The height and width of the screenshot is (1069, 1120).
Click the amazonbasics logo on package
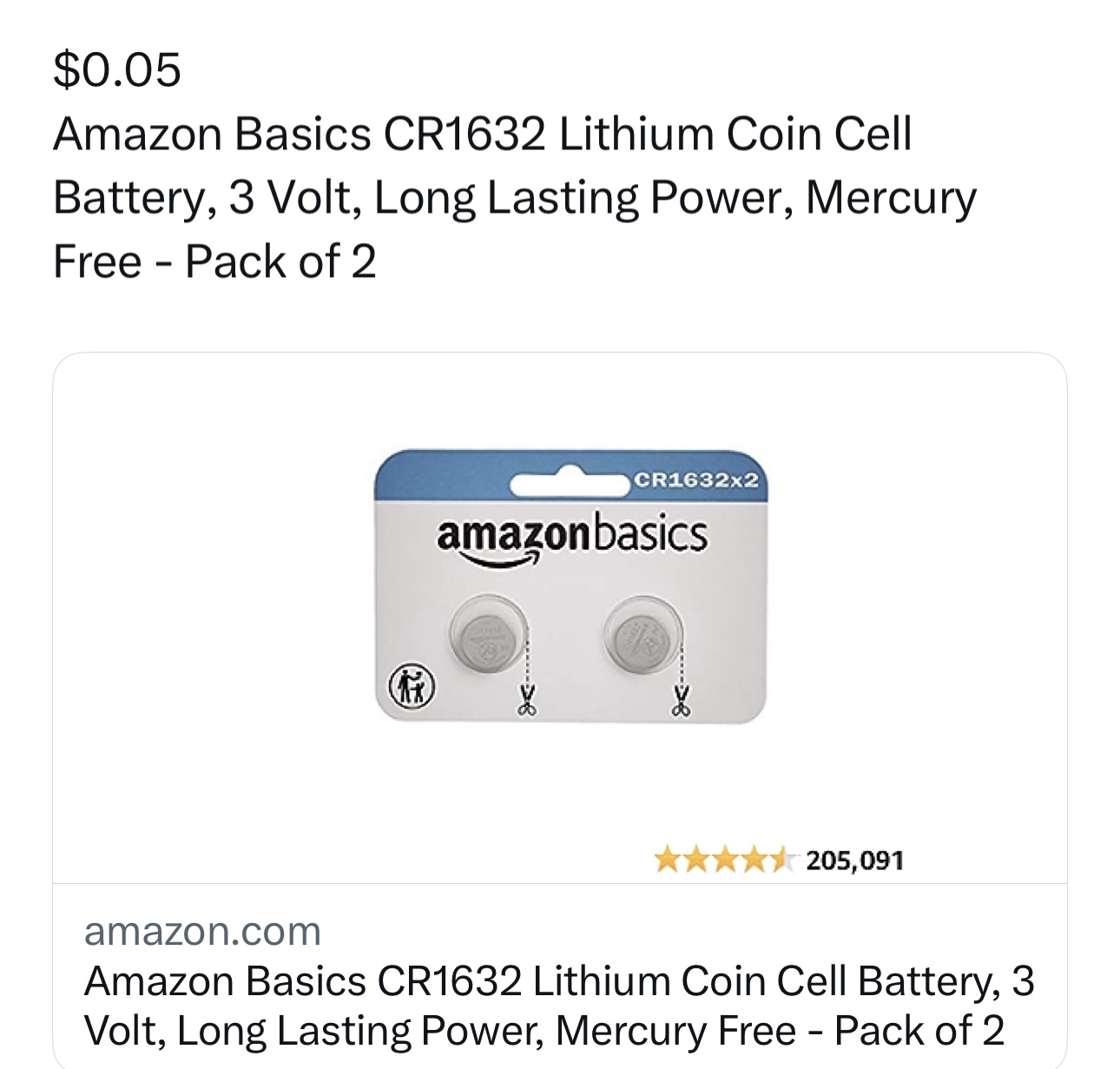(571, 538)
